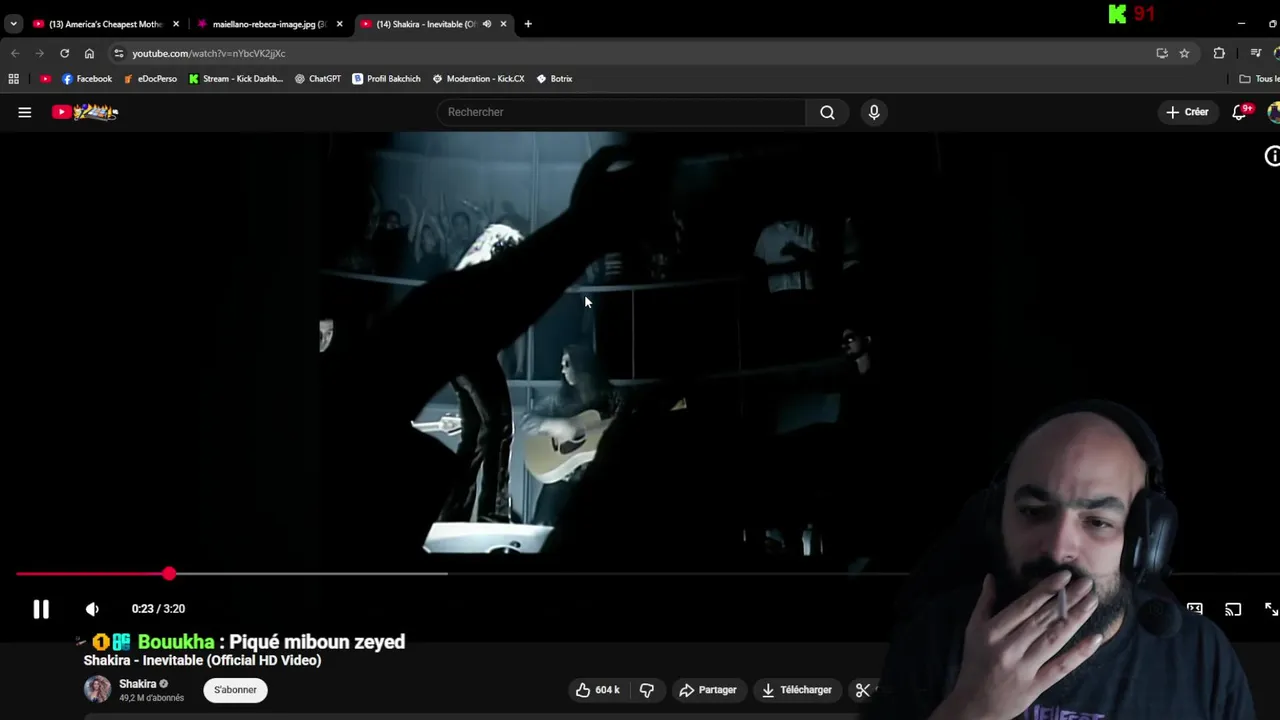Image resolution: width=1280 pixels, height=720 pixels.
Task: Click the Télécharger download button
Action: point(797,690)
